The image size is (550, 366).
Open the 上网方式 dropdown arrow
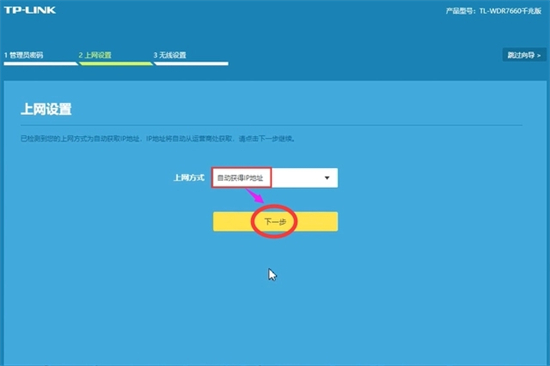tap(327, 178)
